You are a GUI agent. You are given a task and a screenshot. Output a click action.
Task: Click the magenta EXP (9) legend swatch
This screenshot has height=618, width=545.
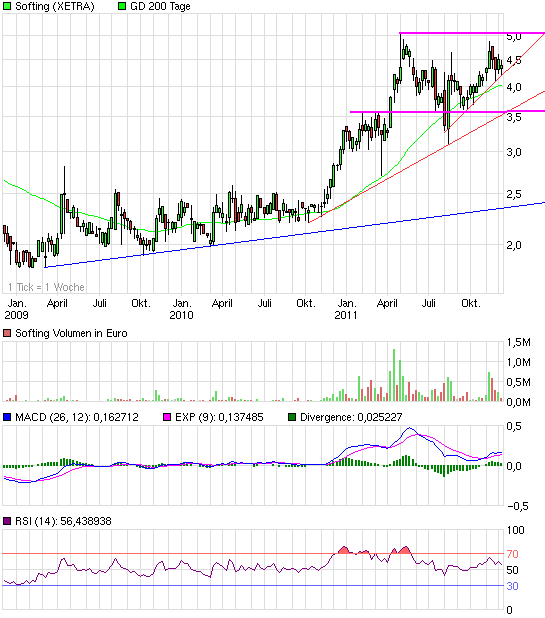(167, 417)
